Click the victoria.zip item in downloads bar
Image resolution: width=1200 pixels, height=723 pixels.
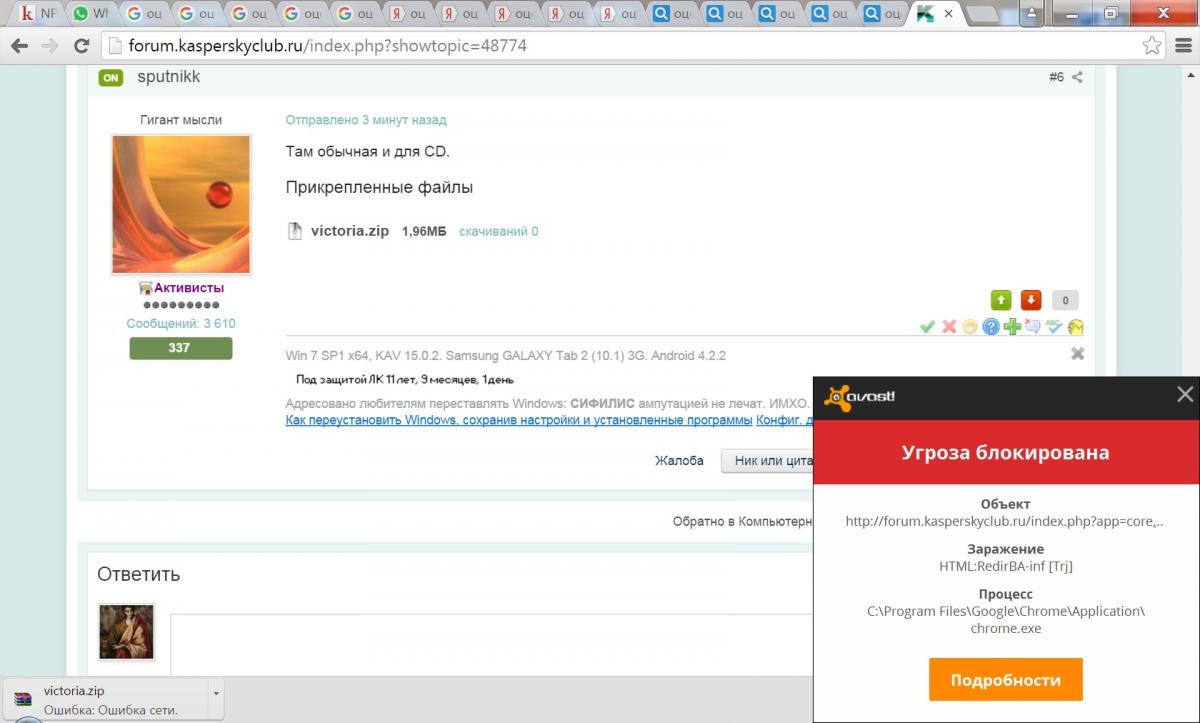pyautogui.click(x=112, y=699)
